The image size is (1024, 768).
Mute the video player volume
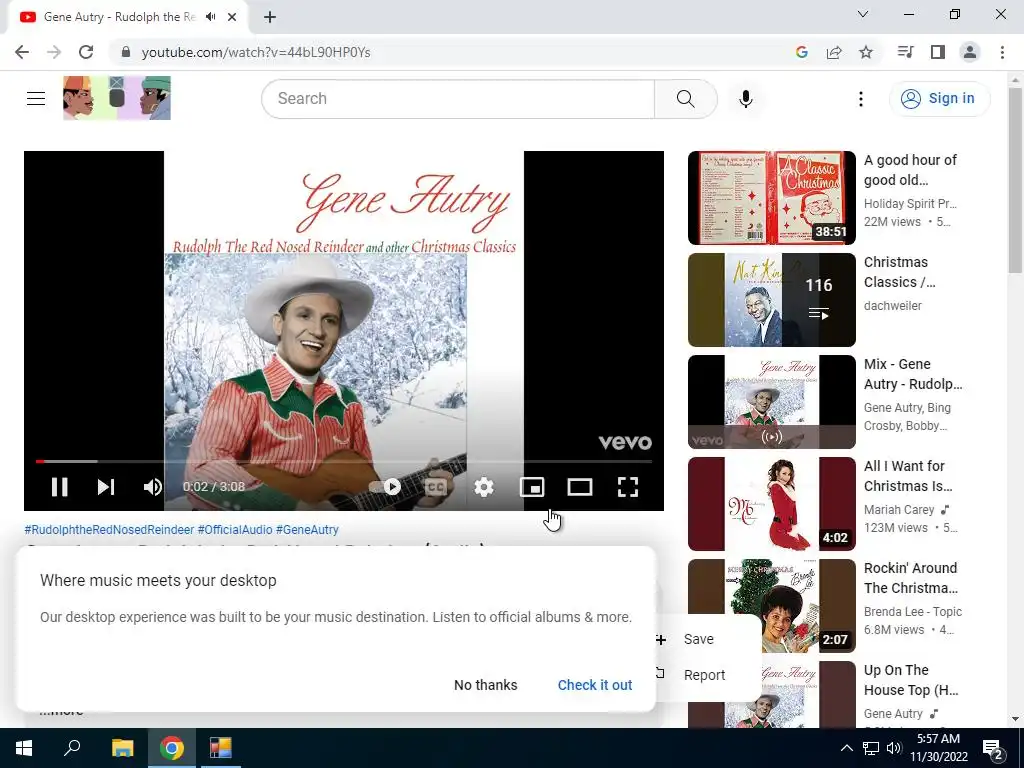click(x=153, y=487)
